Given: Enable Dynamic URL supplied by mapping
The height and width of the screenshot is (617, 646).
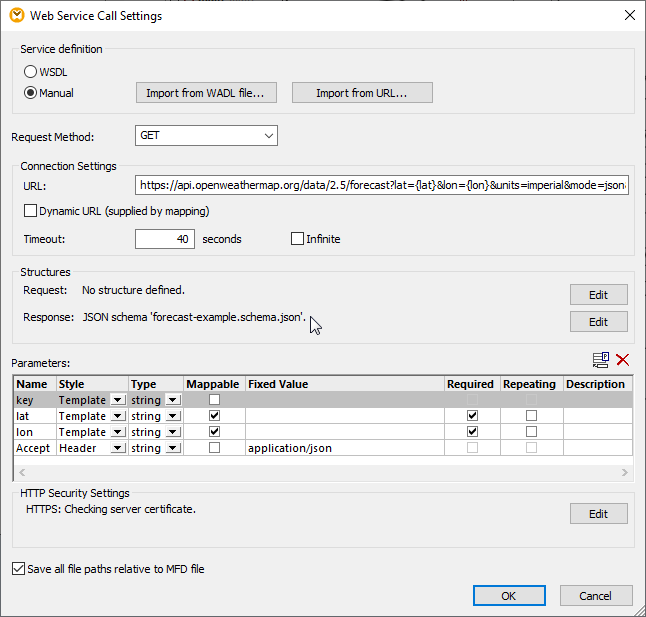Looking at the screenshot, I should coord(30,211).
